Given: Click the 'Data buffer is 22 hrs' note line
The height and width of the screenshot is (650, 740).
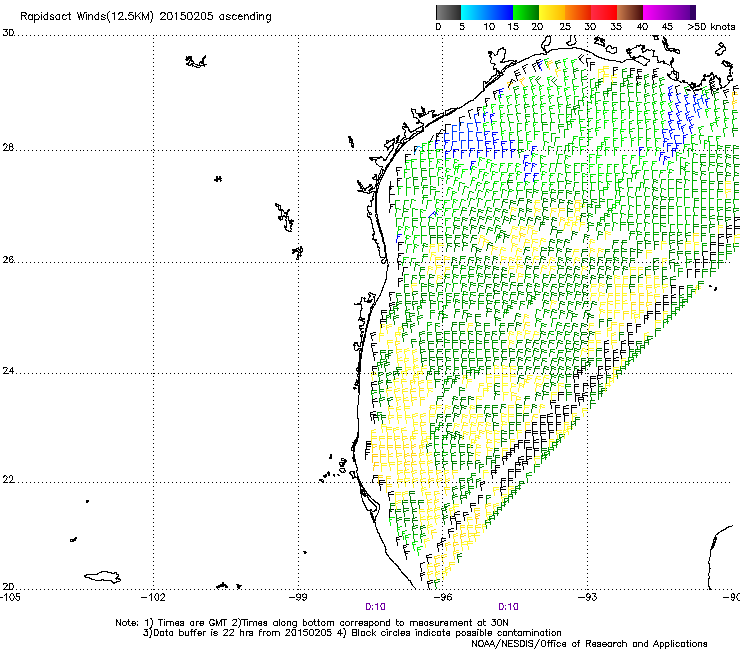Looking at the screenshot, I should 352,633.
